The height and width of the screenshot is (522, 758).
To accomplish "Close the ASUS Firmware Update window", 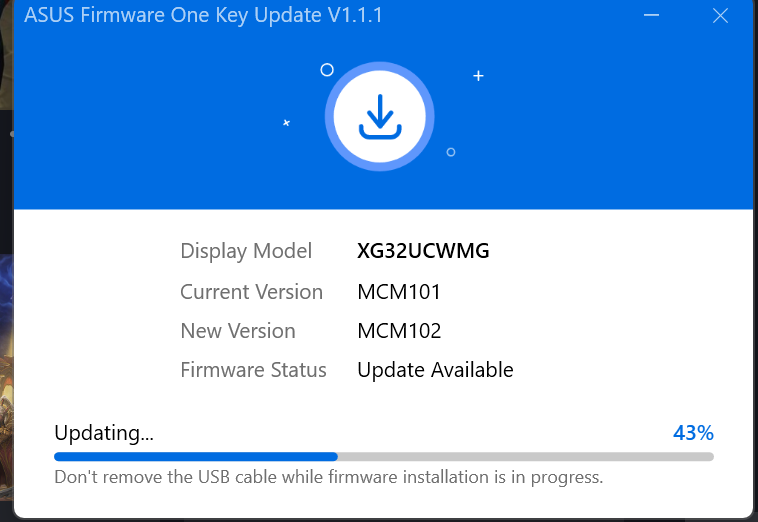I will pyautogui.click(x=720, y=16).
